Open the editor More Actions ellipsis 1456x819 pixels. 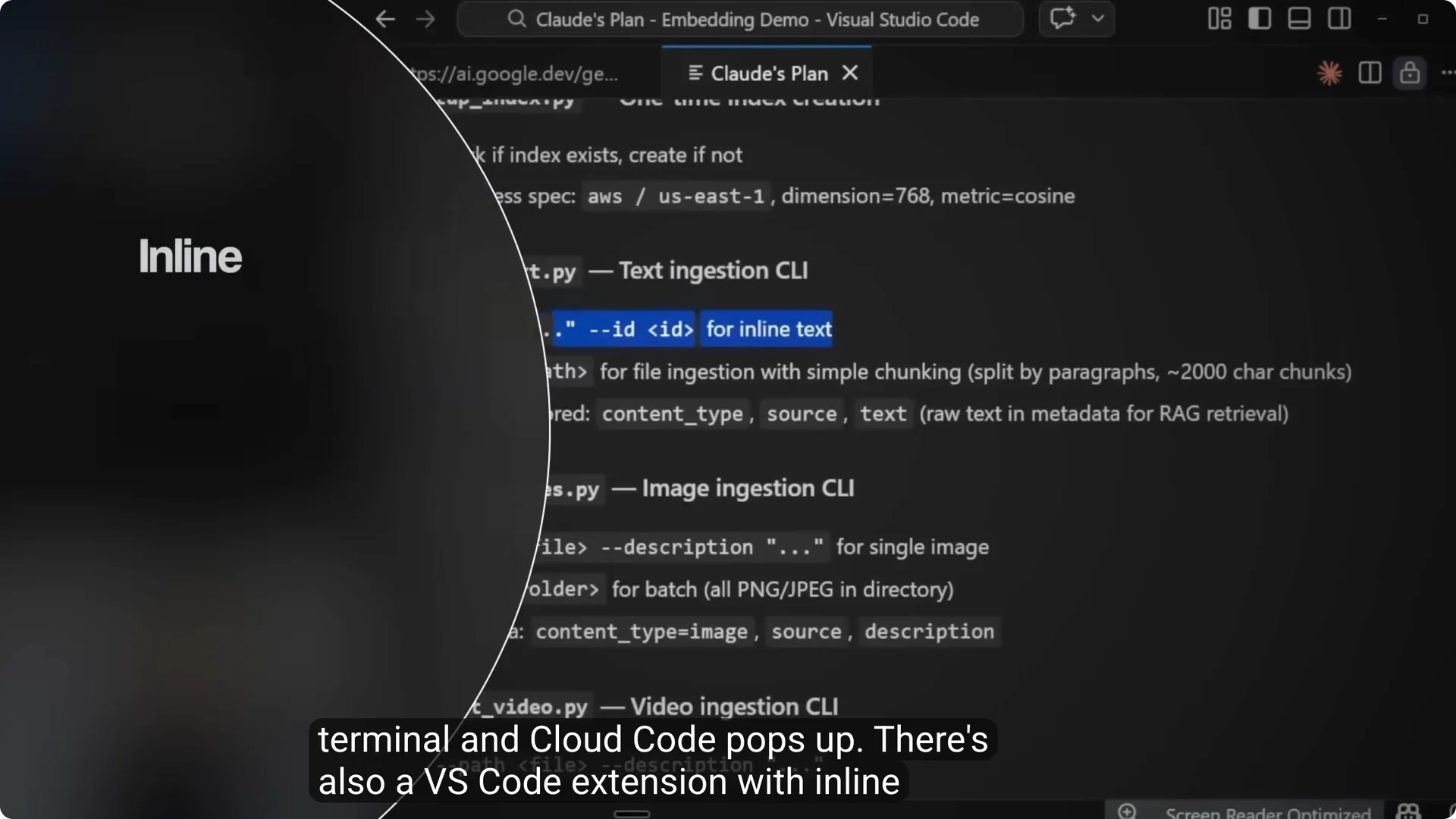1448,73
